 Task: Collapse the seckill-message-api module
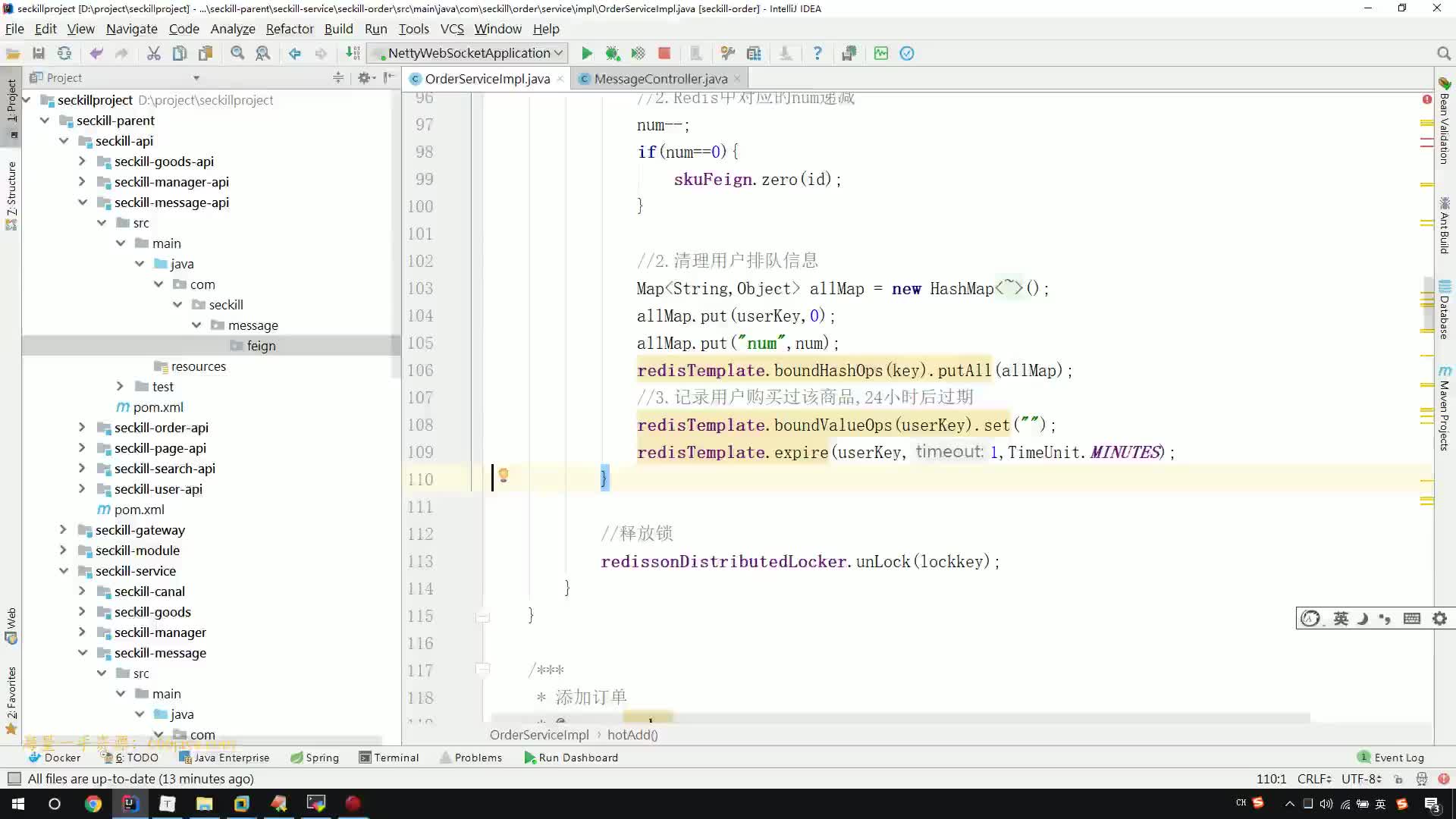point(82,202)
